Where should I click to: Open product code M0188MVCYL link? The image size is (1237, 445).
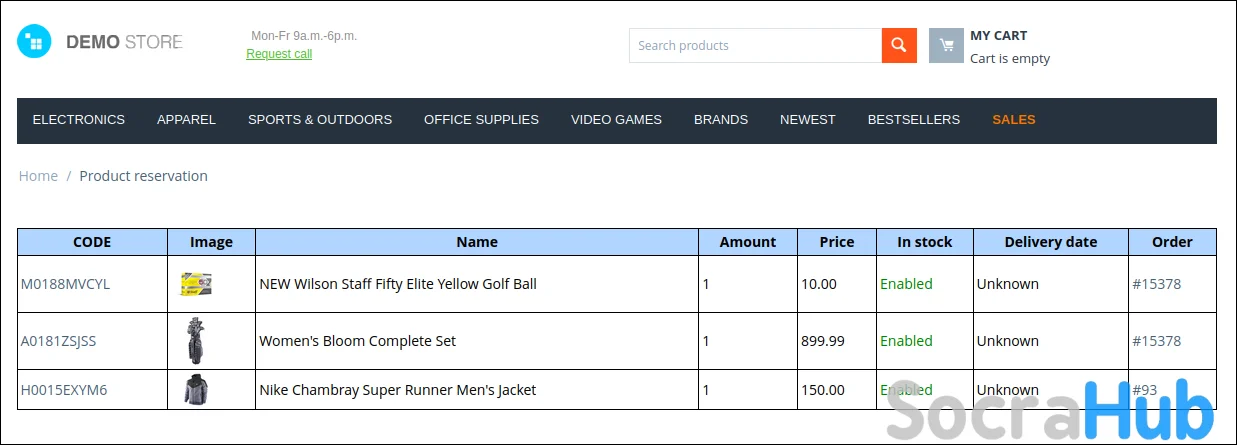click(x=65, y=284)
